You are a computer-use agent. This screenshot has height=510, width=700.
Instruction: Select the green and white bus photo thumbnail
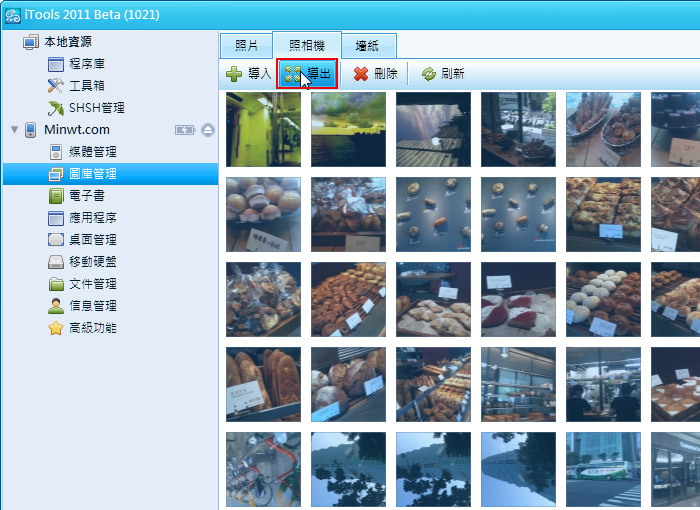click(603, 469)
